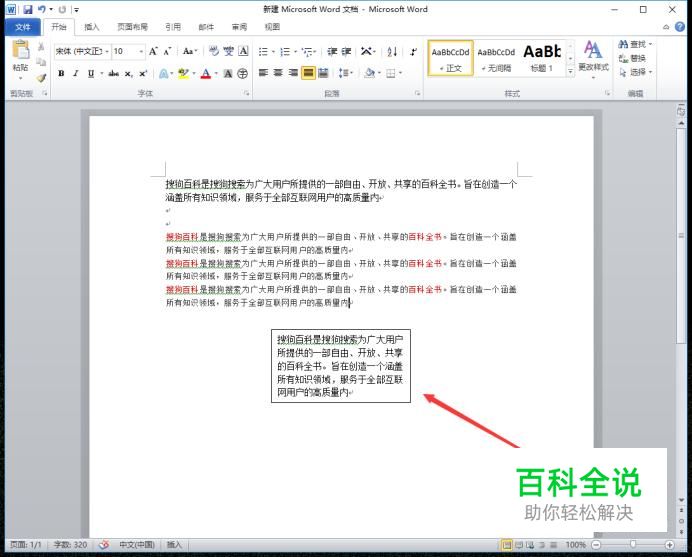Increase paragraph indent
Image resolution: width=692 pixels, height=557 pixels.
(346, 51)
